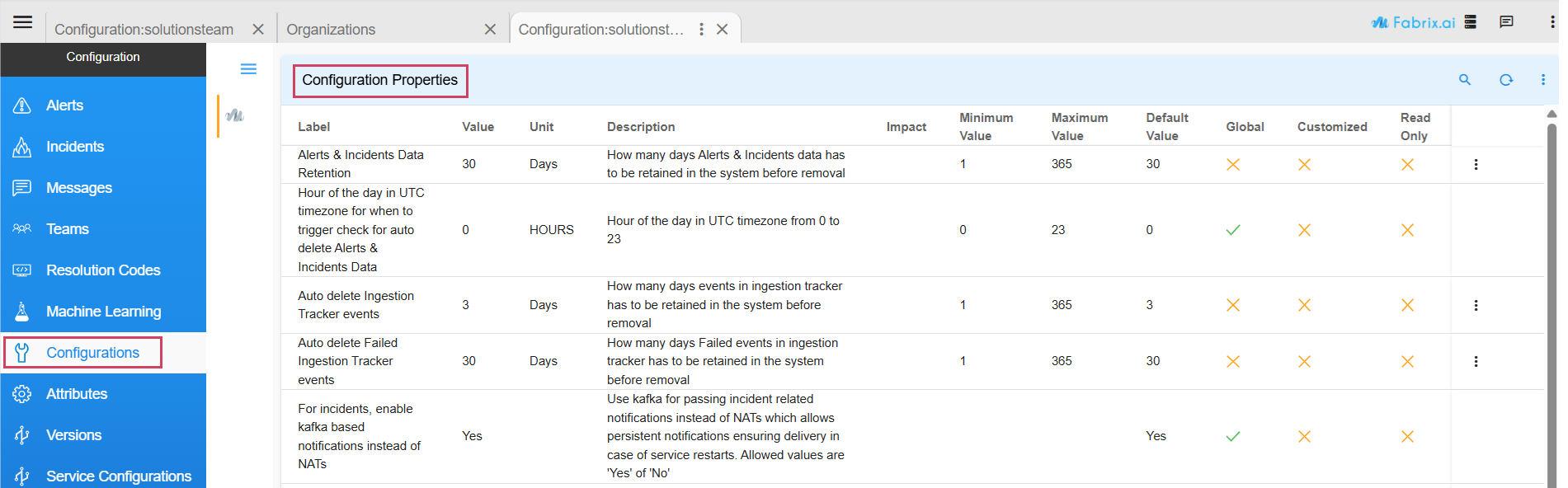Open the chat messages icon in top bar
The width and height of the screenshot is (1568, 488).
[x=1506, y=22]
